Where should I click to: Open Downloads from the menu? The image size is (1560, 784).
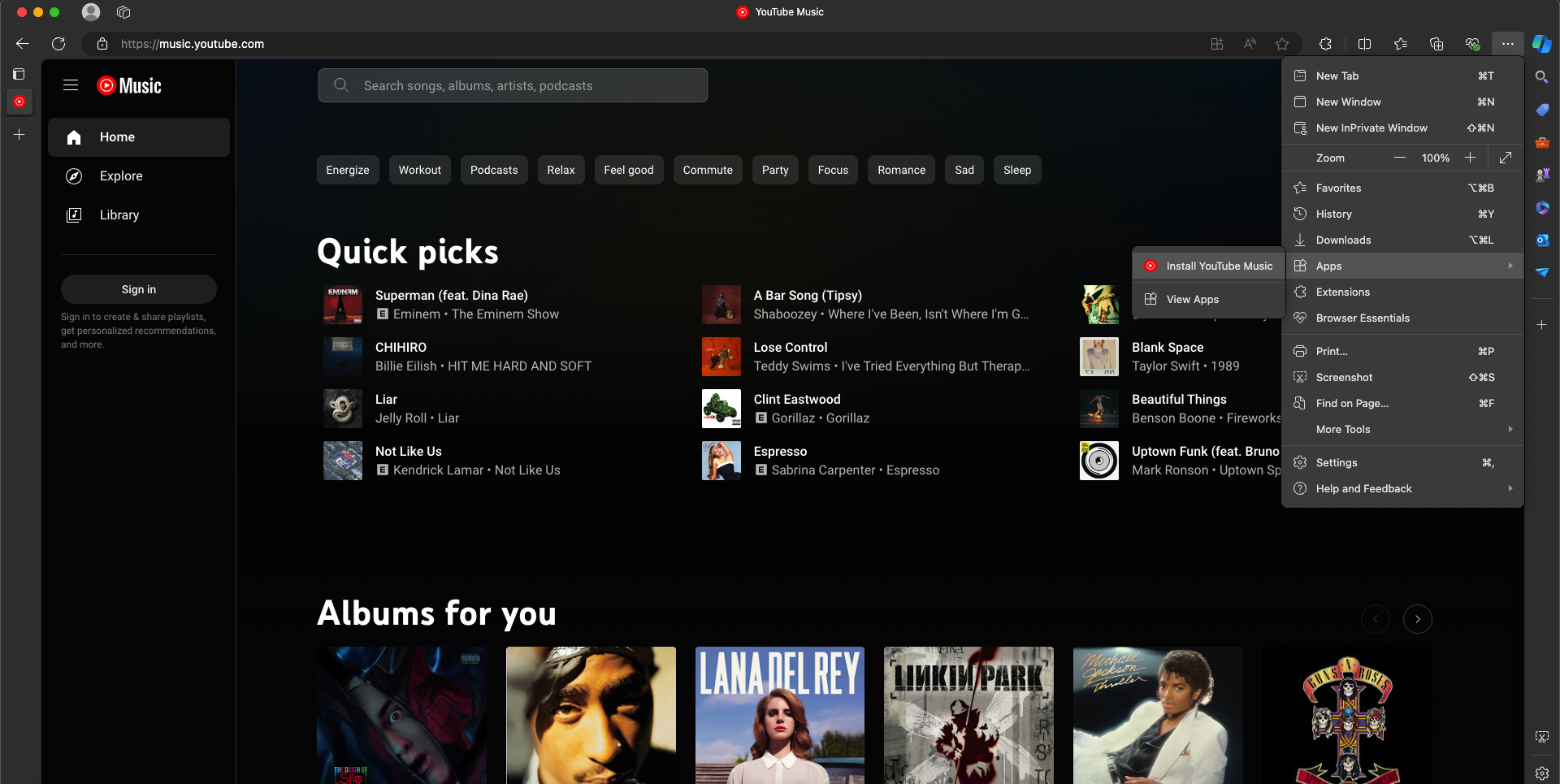1403,240
